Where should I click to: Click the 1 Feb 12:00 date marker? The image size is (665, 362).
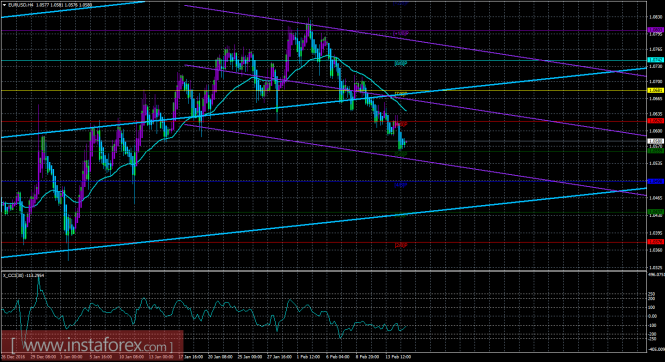[308, 357]
